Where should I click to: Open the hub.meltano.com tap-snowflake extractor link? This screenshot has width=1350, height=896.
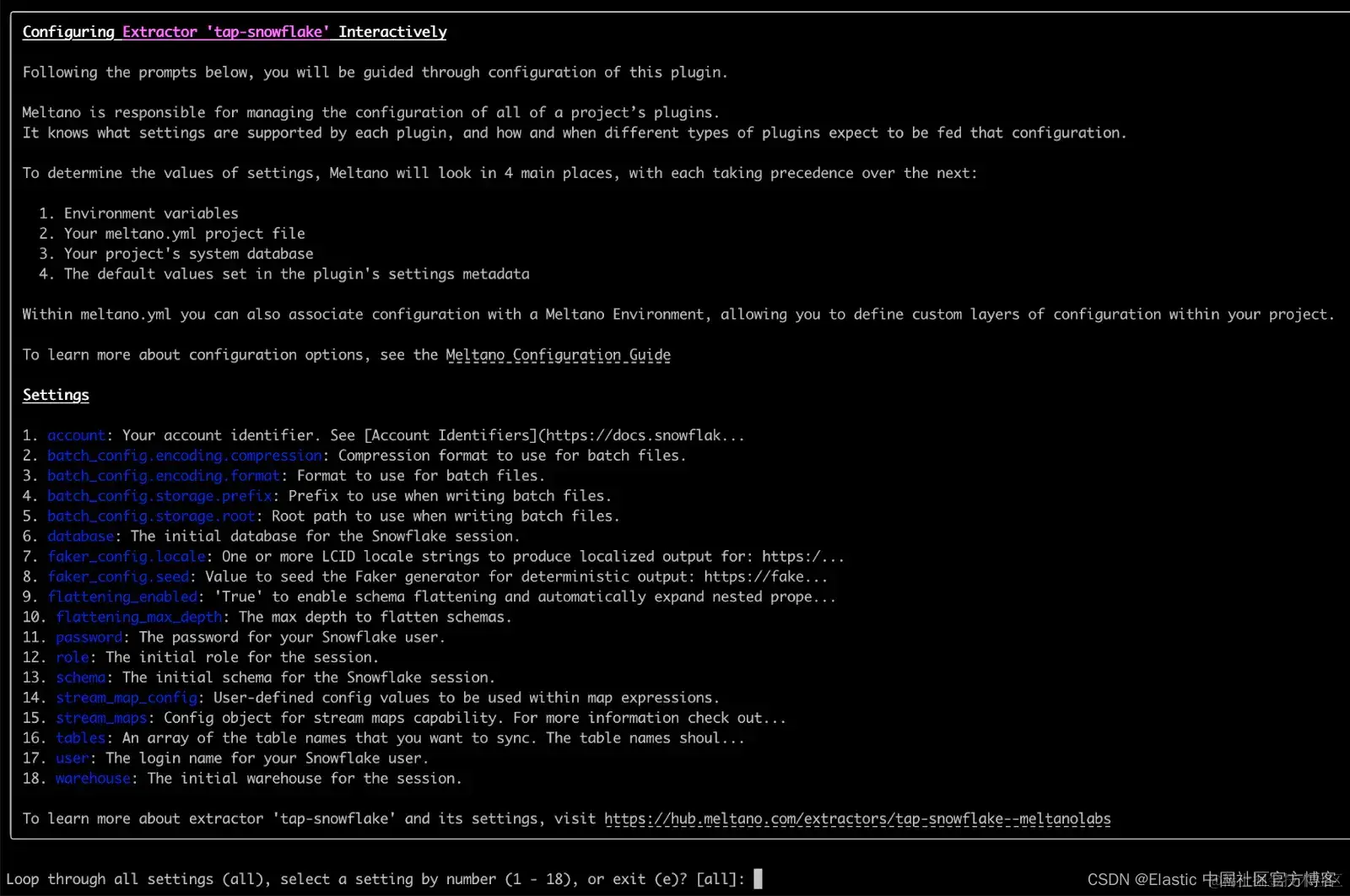tap(857, 818)
